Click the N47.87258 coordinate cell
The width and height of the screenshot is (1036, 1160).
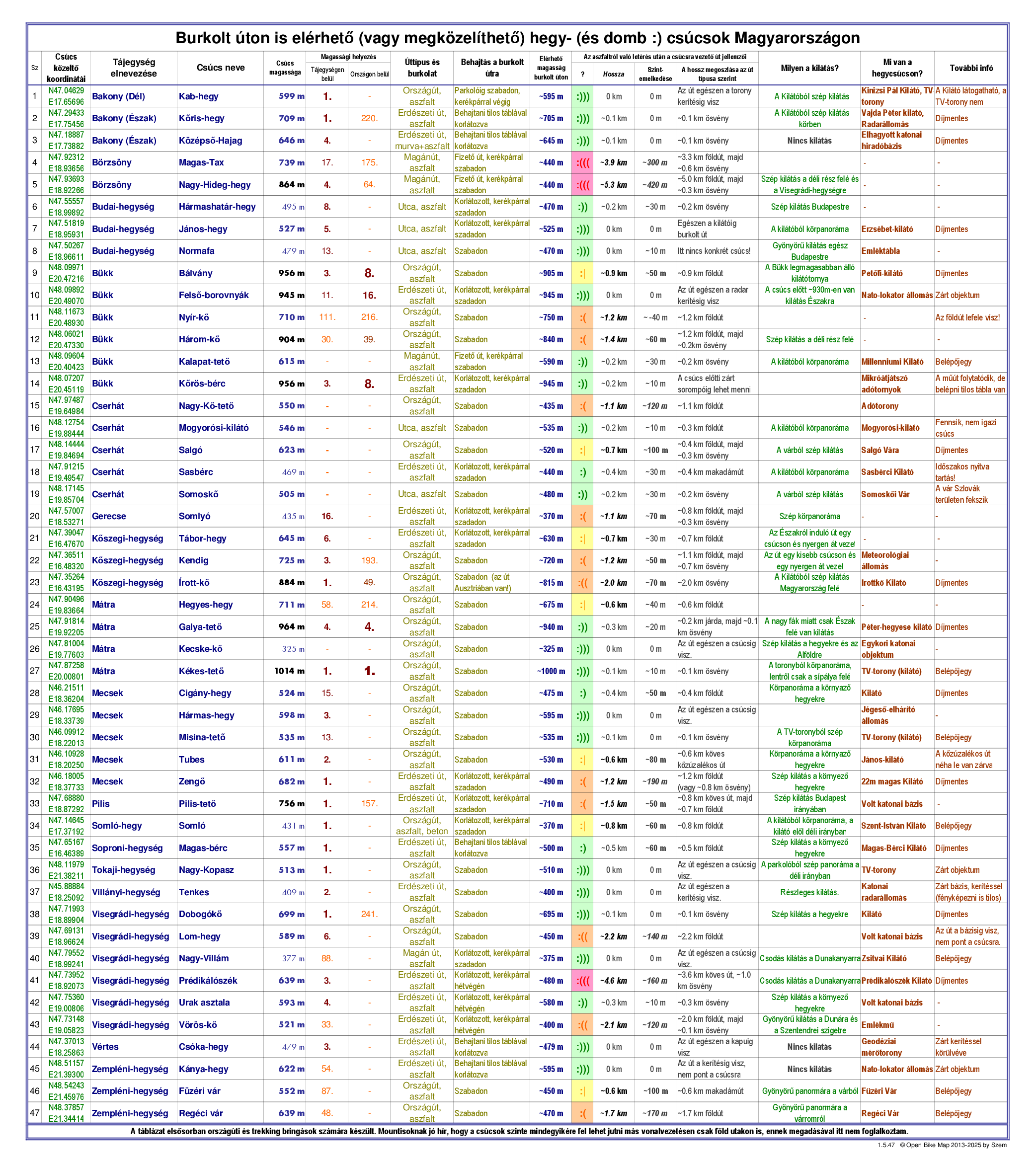coord(66,665)
